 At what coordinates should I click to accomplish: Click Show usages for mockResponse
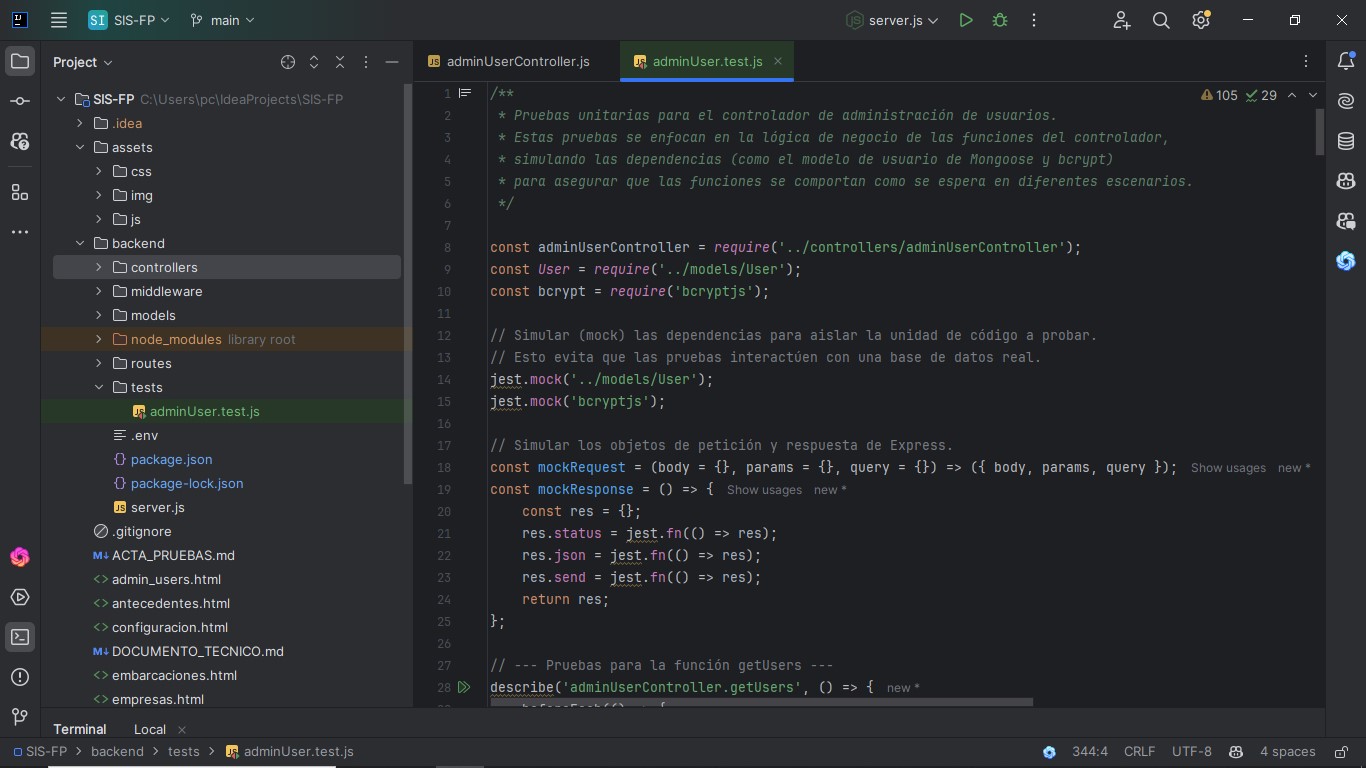click(764, 490)
